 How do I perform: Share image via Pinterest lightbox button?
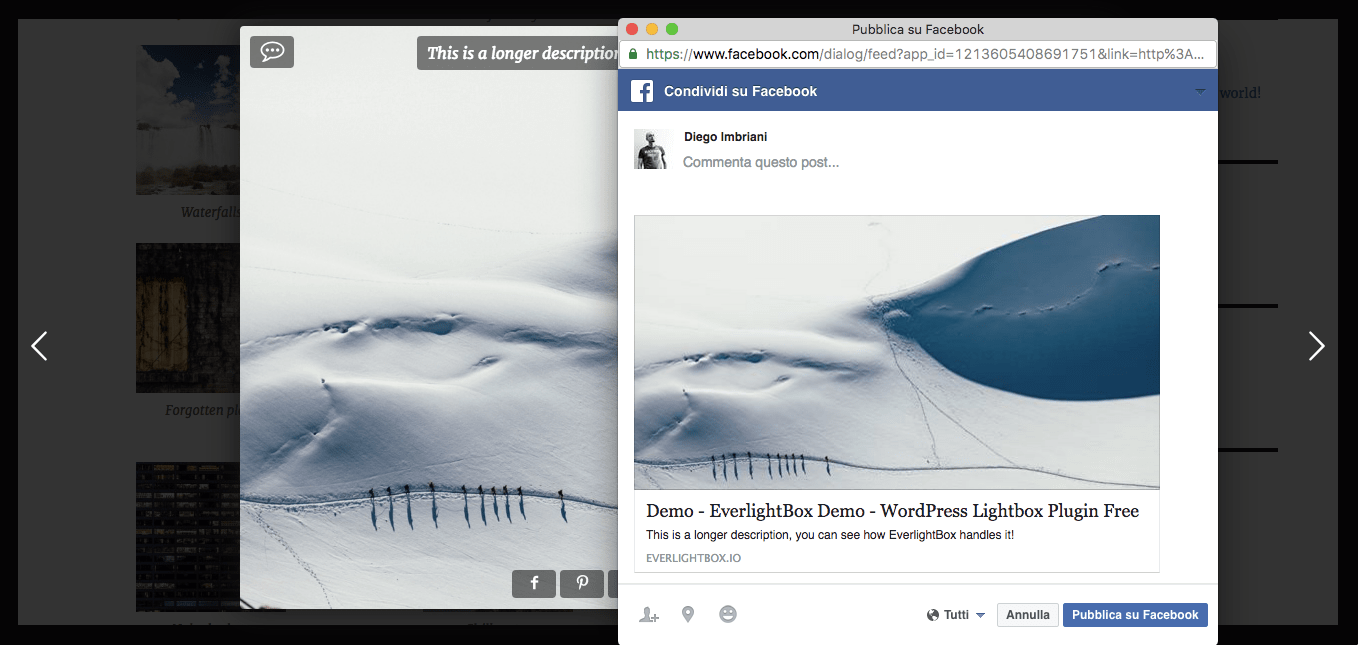pyautogui.click(x=582, y=584)
